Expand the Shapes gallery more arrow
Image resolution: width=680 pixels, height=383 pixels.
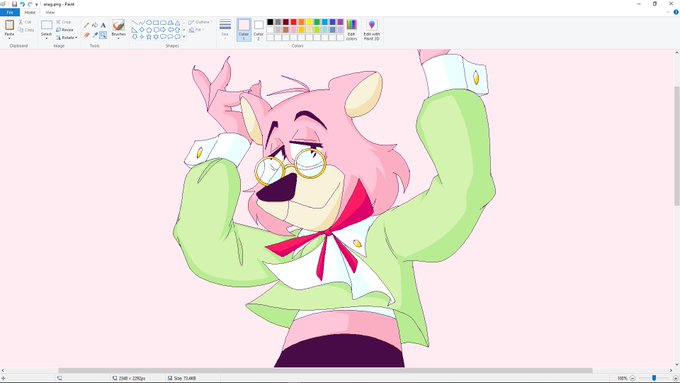pos(184,37)
